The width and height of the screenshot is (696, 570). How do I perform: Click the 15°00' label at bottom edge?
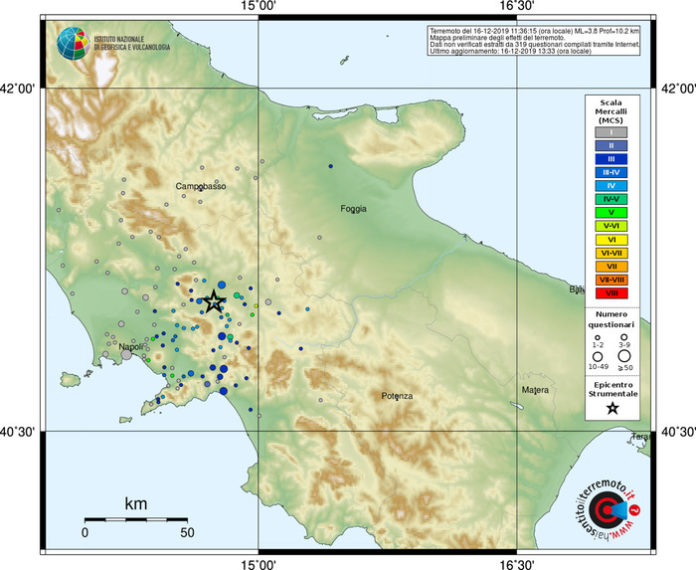point(258,564)
